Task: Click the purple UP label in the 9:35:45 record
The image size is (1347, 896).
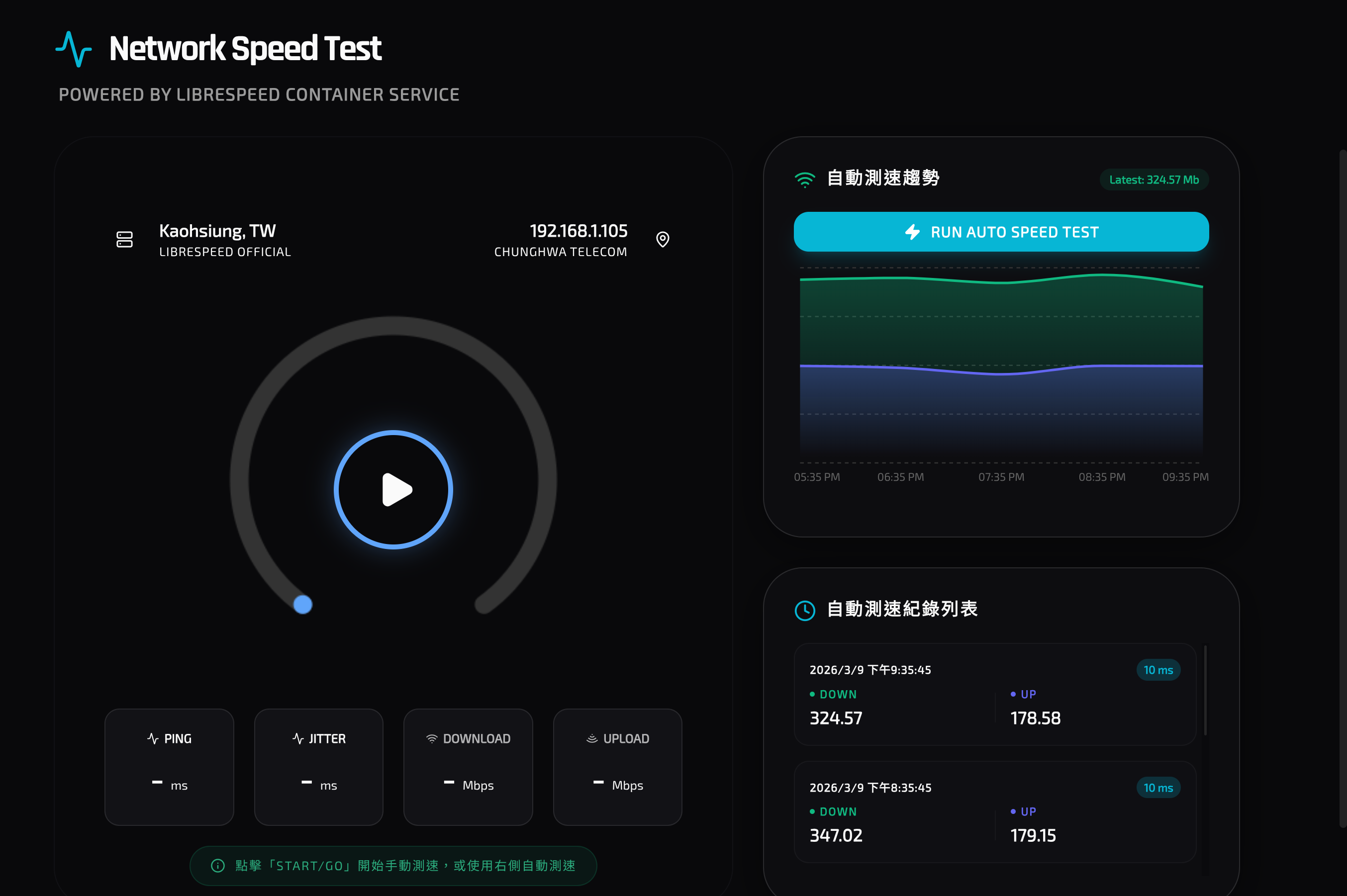Action: pyautogui.click(x=1023, y=694)
